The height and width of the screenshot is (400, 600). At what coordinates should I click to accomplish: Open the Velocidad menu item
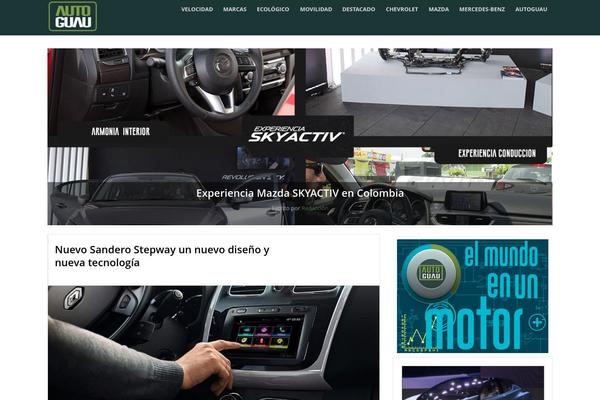[197, 9]
